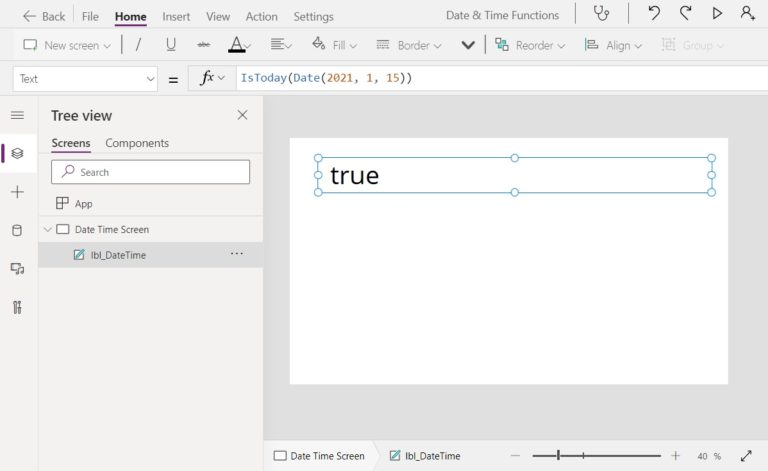
Task: Open the Text property dropdown
Action: point(86,79)
